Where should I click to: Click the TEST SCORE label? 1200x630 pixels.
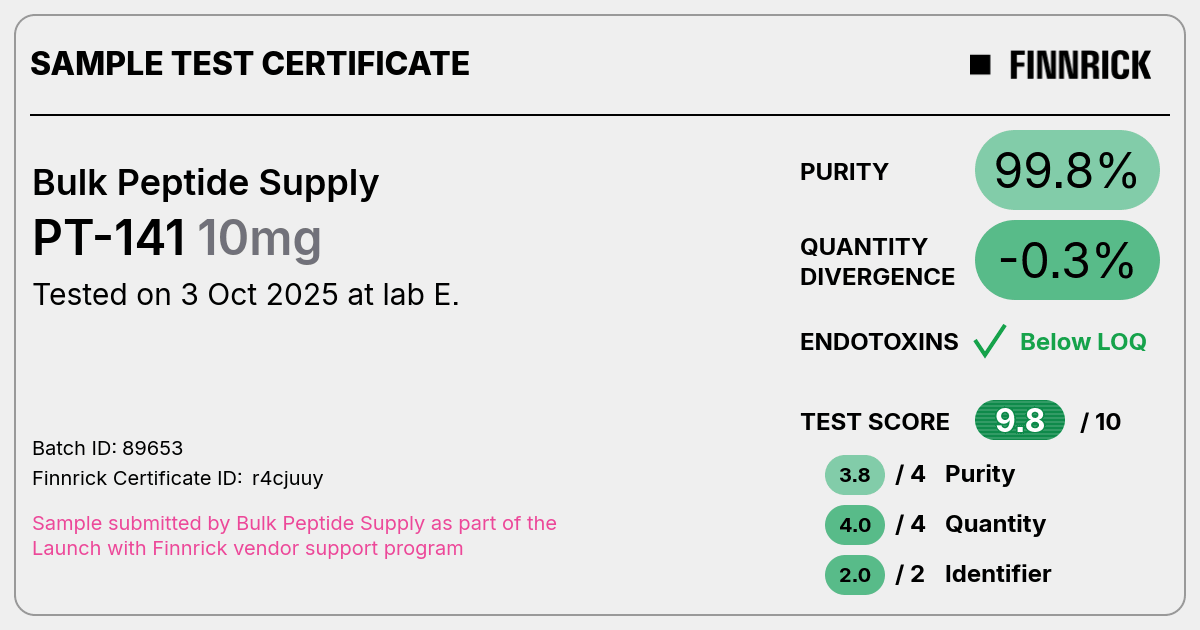coord(875,422)
